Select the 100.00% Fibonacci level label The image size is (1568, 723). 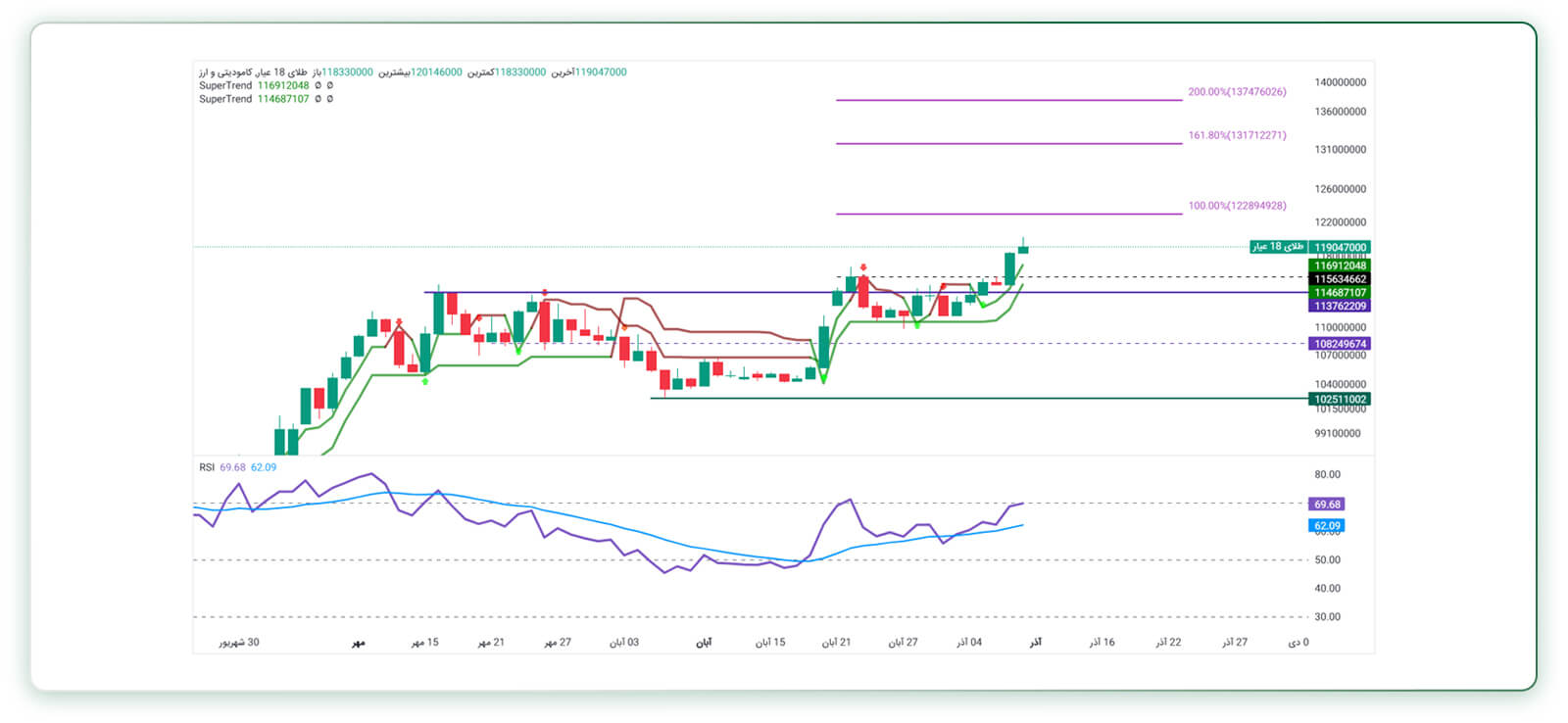(x=1237, y=206)
